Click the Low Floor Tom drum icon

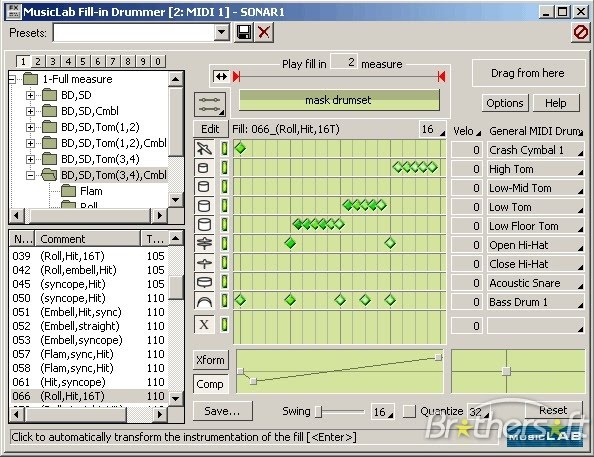point(204,224)
